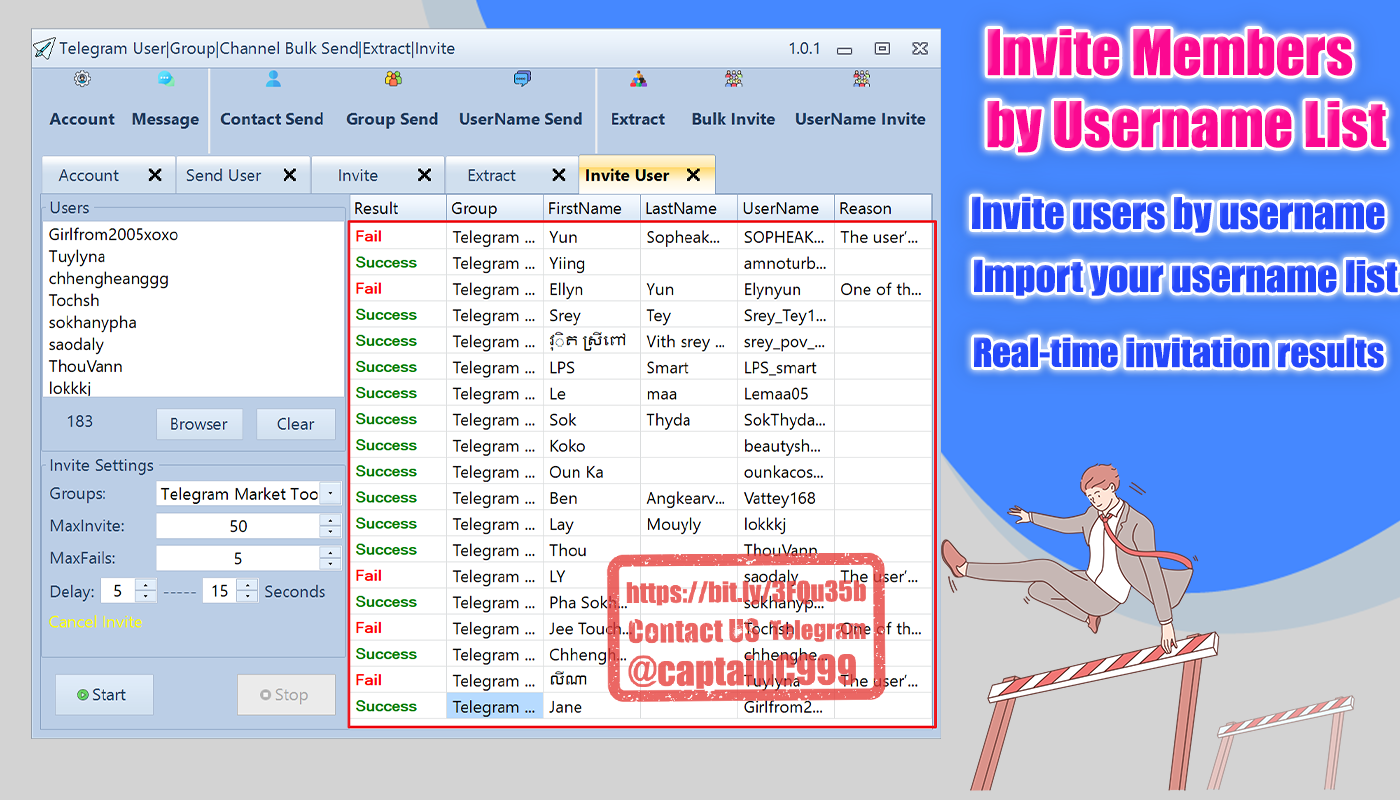Clear the users list

click(x=295, y=424)
